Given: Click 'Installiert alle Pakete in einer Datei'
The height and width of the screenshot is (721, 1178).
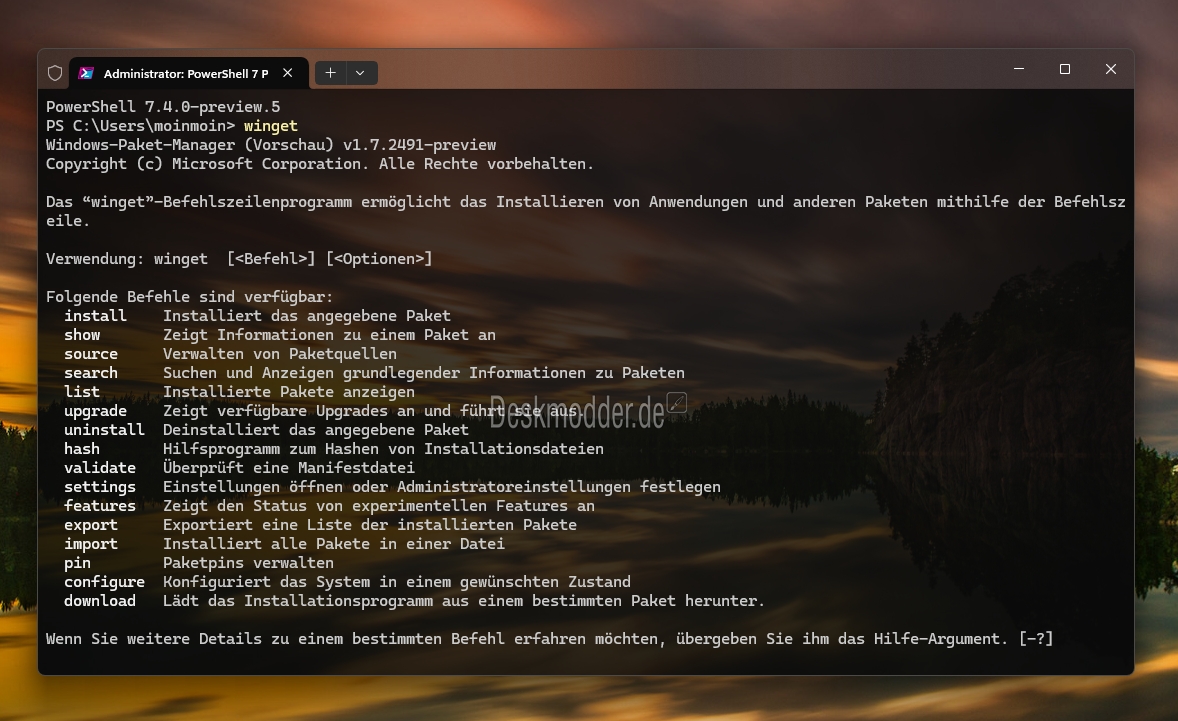Looking at the screenshot, I should [334, 544].
